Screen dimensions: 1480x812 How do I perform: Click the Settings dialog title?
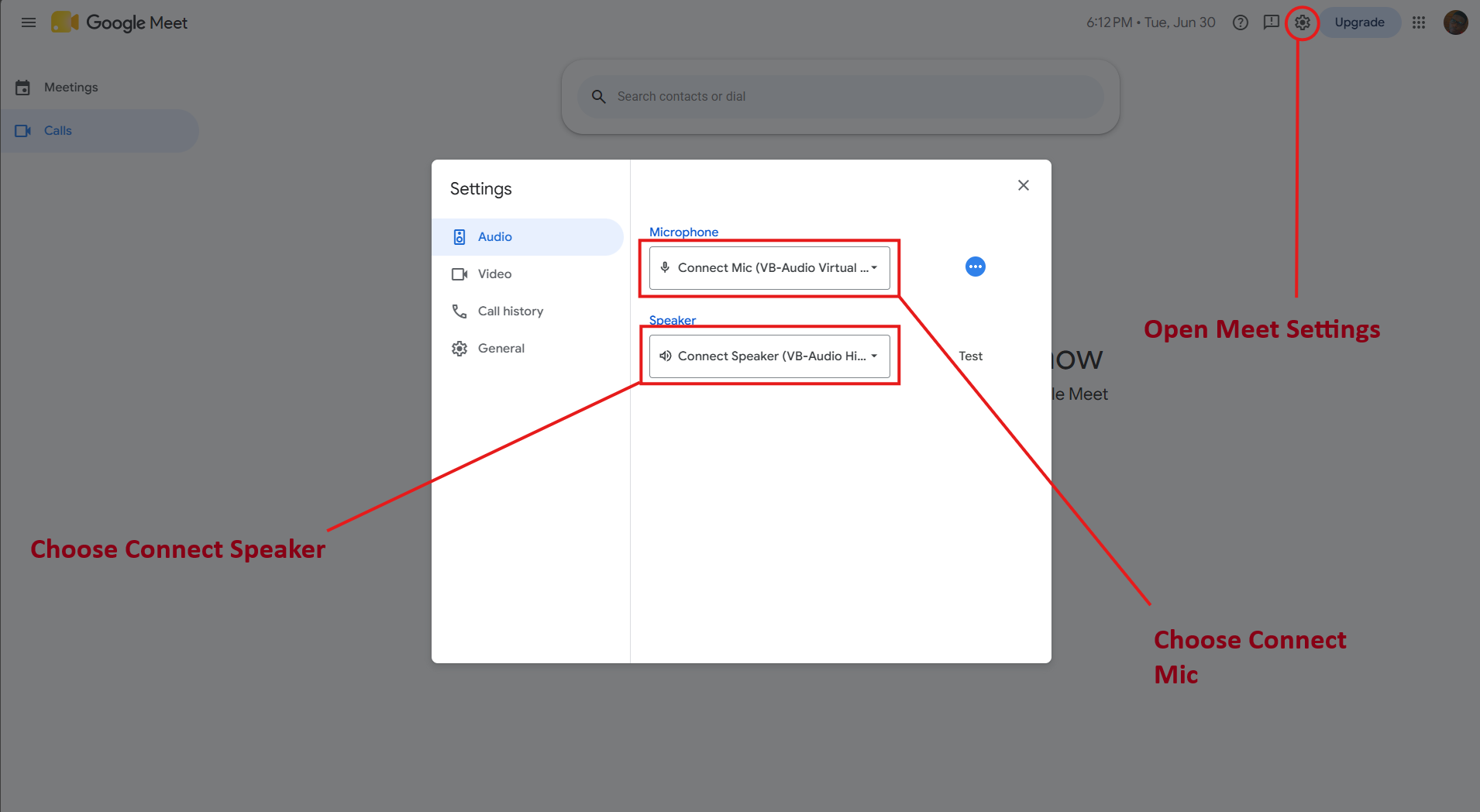(481, 189)
